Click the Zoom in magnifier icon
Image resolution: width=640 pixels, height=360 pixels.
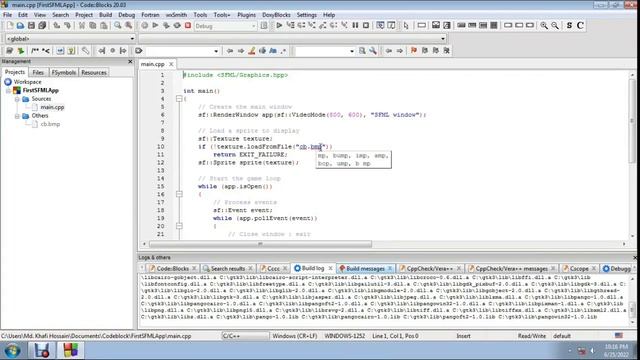[x=544, y=26]
